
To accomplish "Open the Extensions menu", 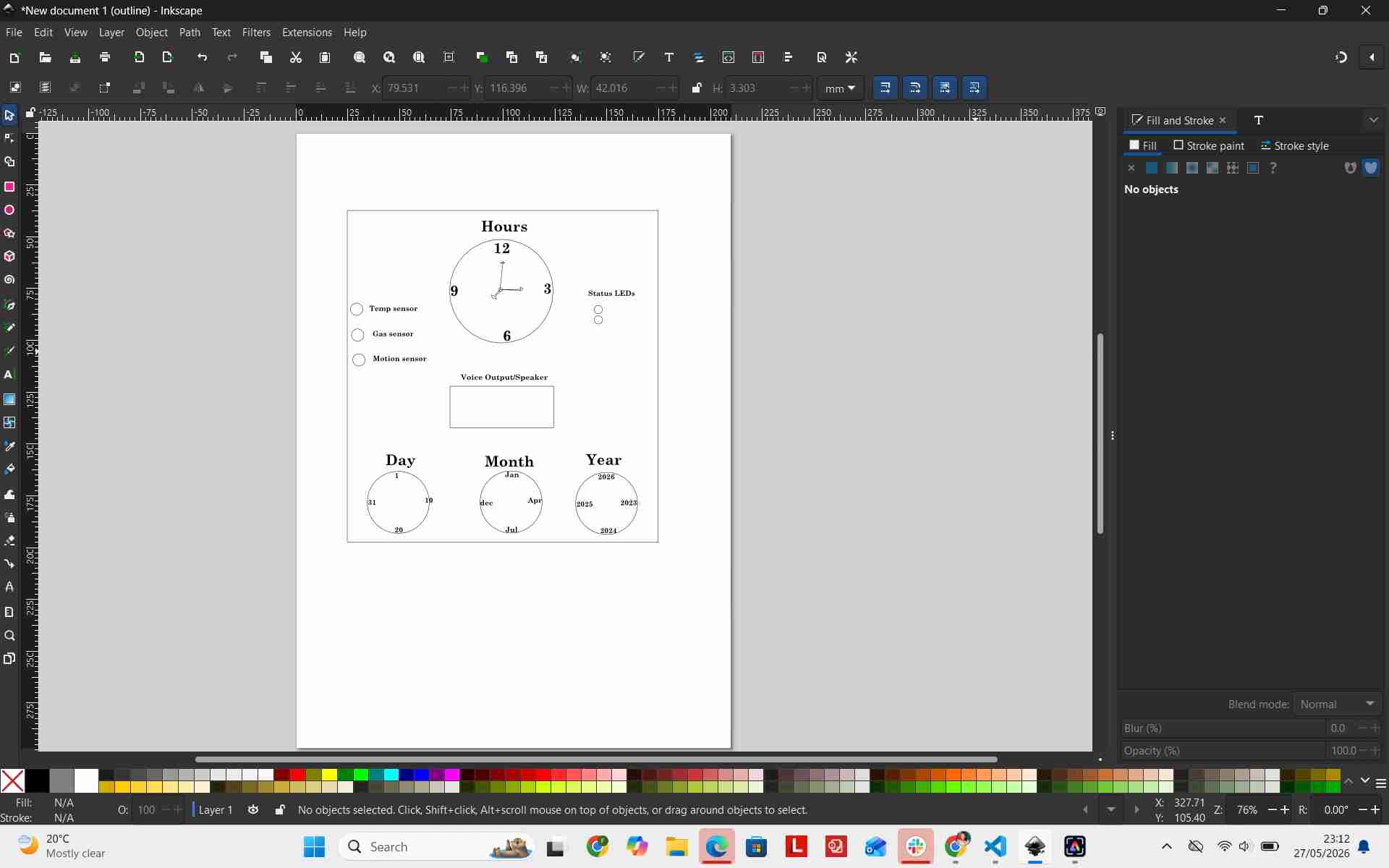I will [307, 33].
